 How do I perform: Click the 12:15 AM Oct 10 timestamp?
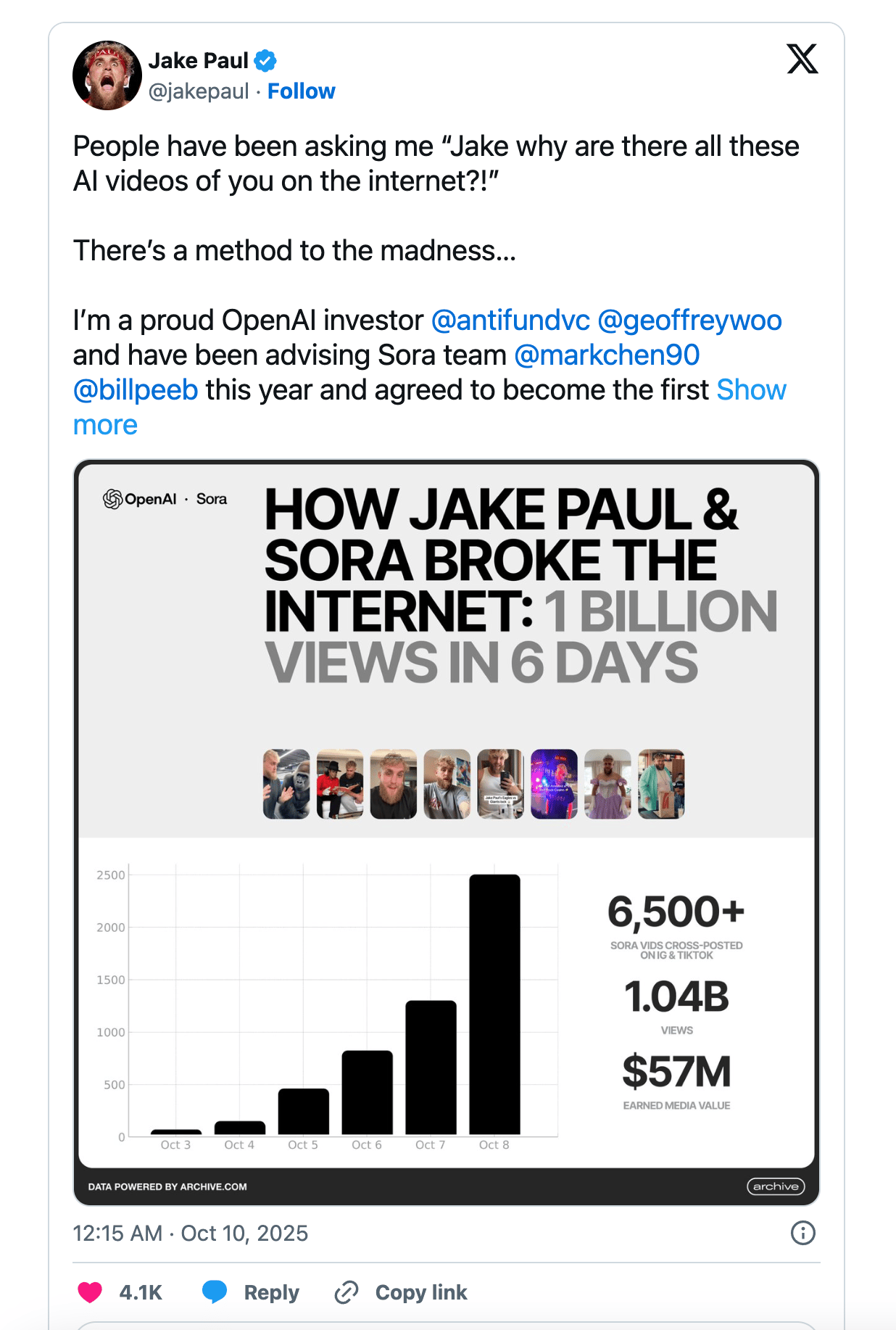(191, 1233)
